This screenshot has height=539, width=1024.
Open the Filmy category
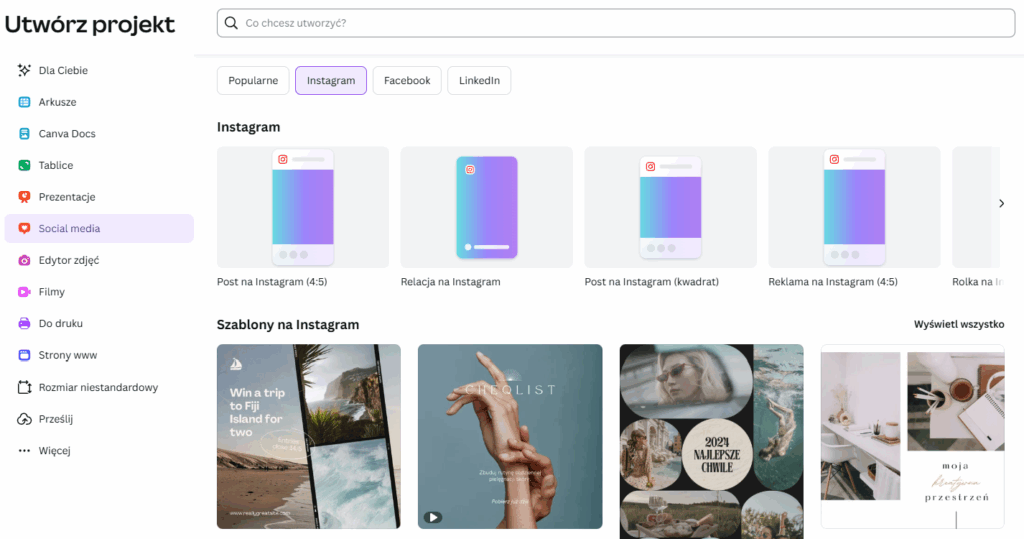pyautogui.click(x=99, y=292)
